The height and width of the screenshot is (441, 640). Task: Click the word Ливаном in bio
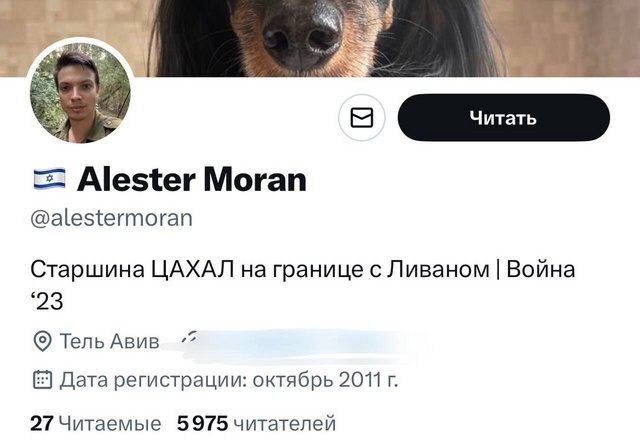(438, 270)
